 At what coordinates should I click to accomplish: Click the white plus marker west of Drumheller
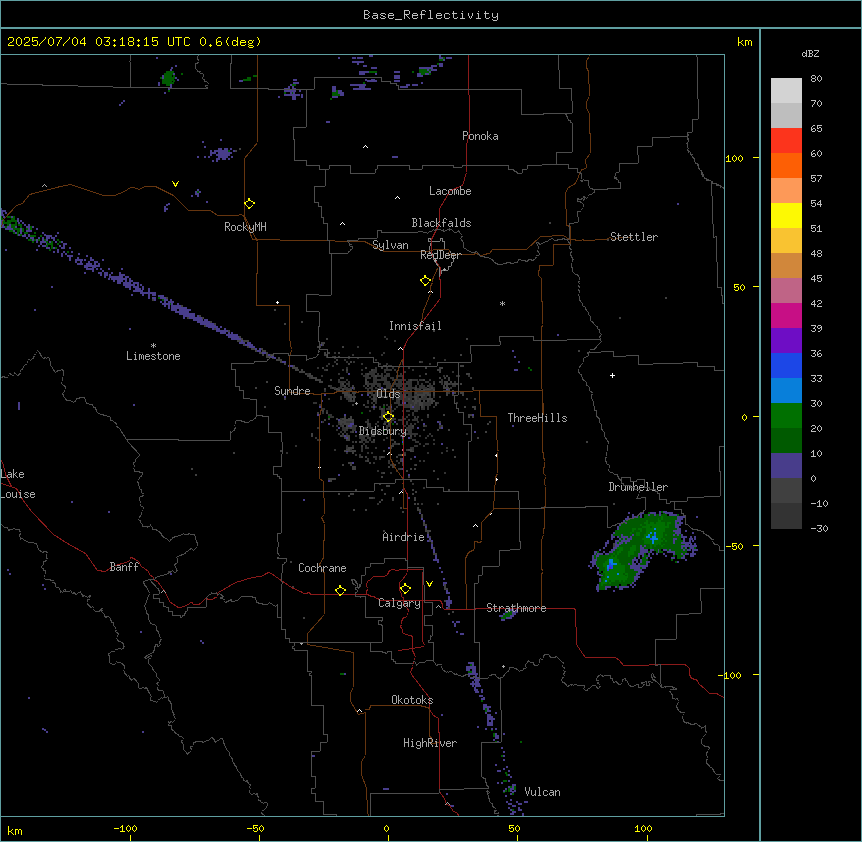pyautogui.click(x=612, y=375)
